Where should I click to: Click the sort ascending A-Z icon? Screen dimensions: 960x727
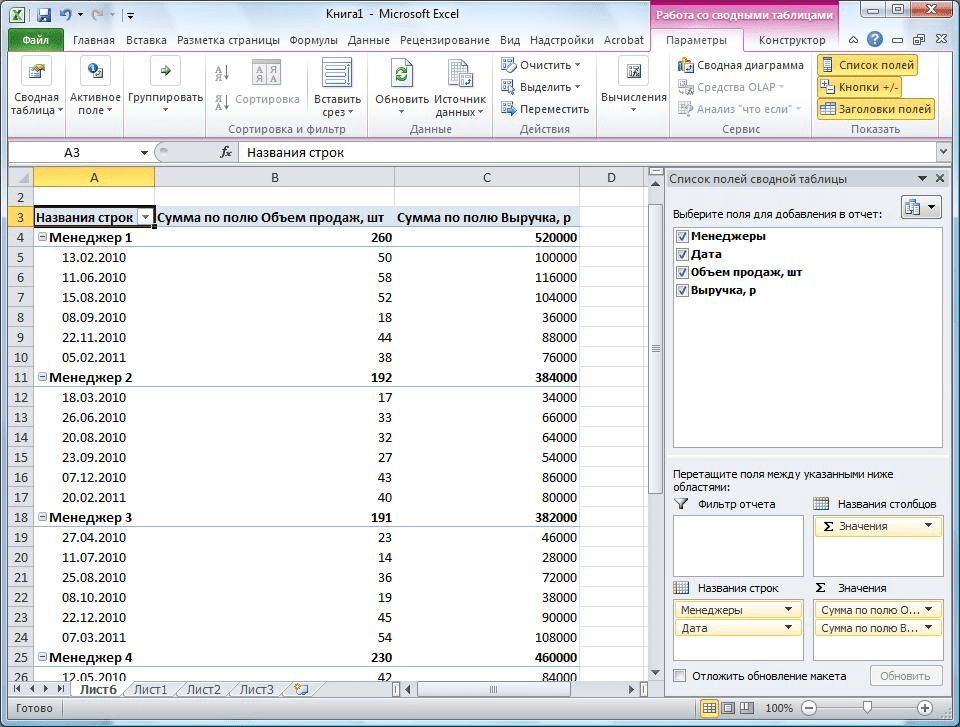tap(223, 73)
